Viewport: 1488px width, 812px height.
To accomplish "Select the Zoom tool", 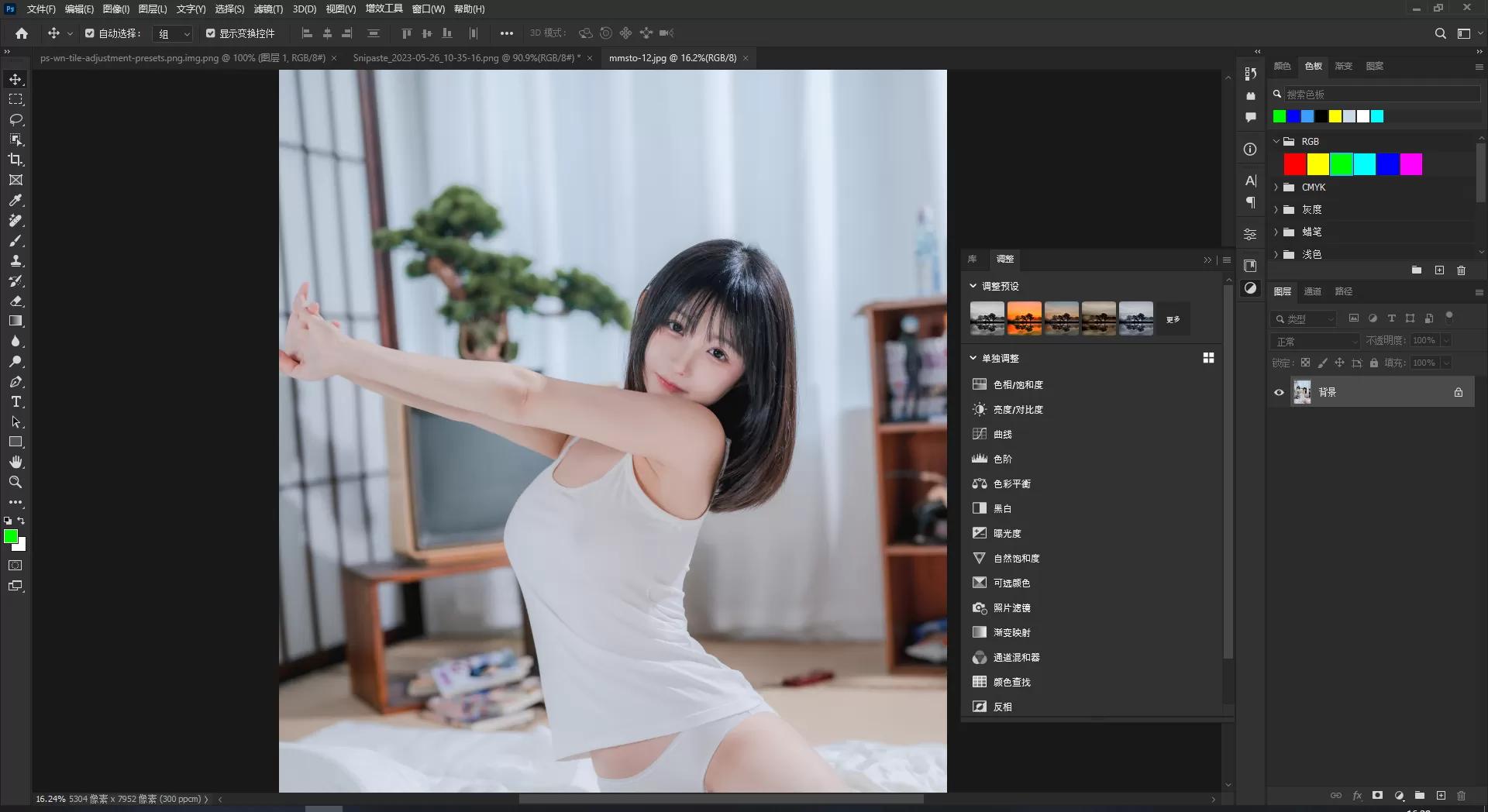I will pyautogui.click(x=15, y=482).
